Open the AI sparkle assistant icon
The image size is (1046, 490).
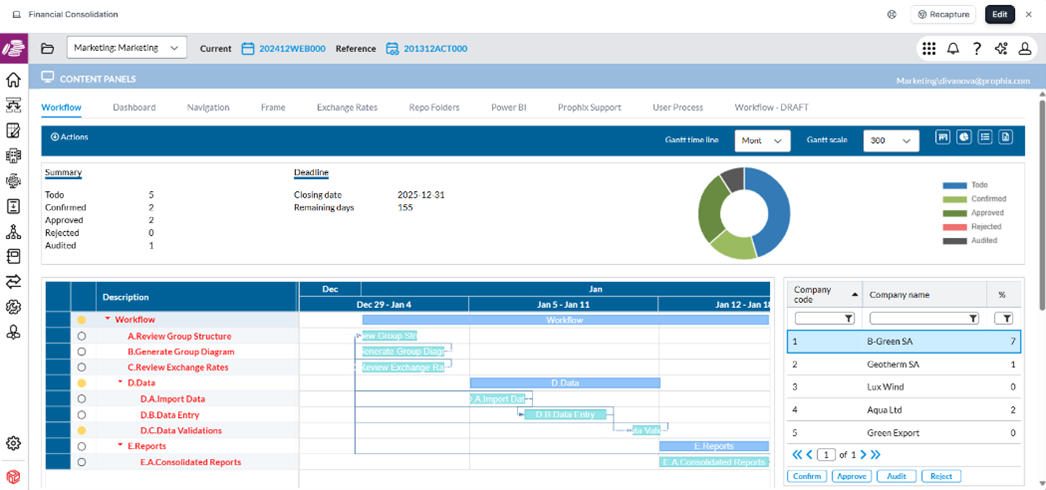(1001, 49)
